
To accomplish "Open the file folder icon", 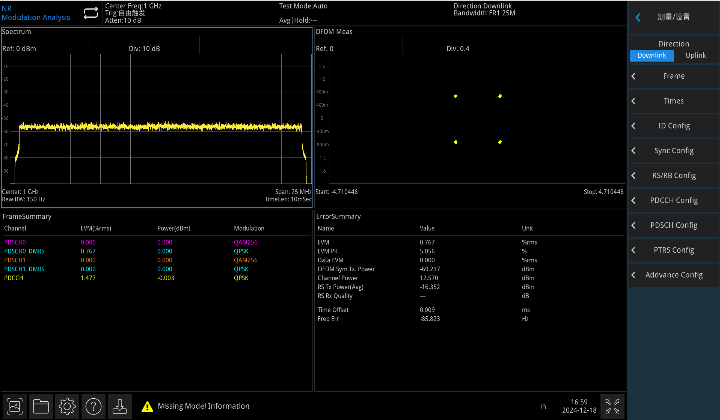I will tap(41, 406).
